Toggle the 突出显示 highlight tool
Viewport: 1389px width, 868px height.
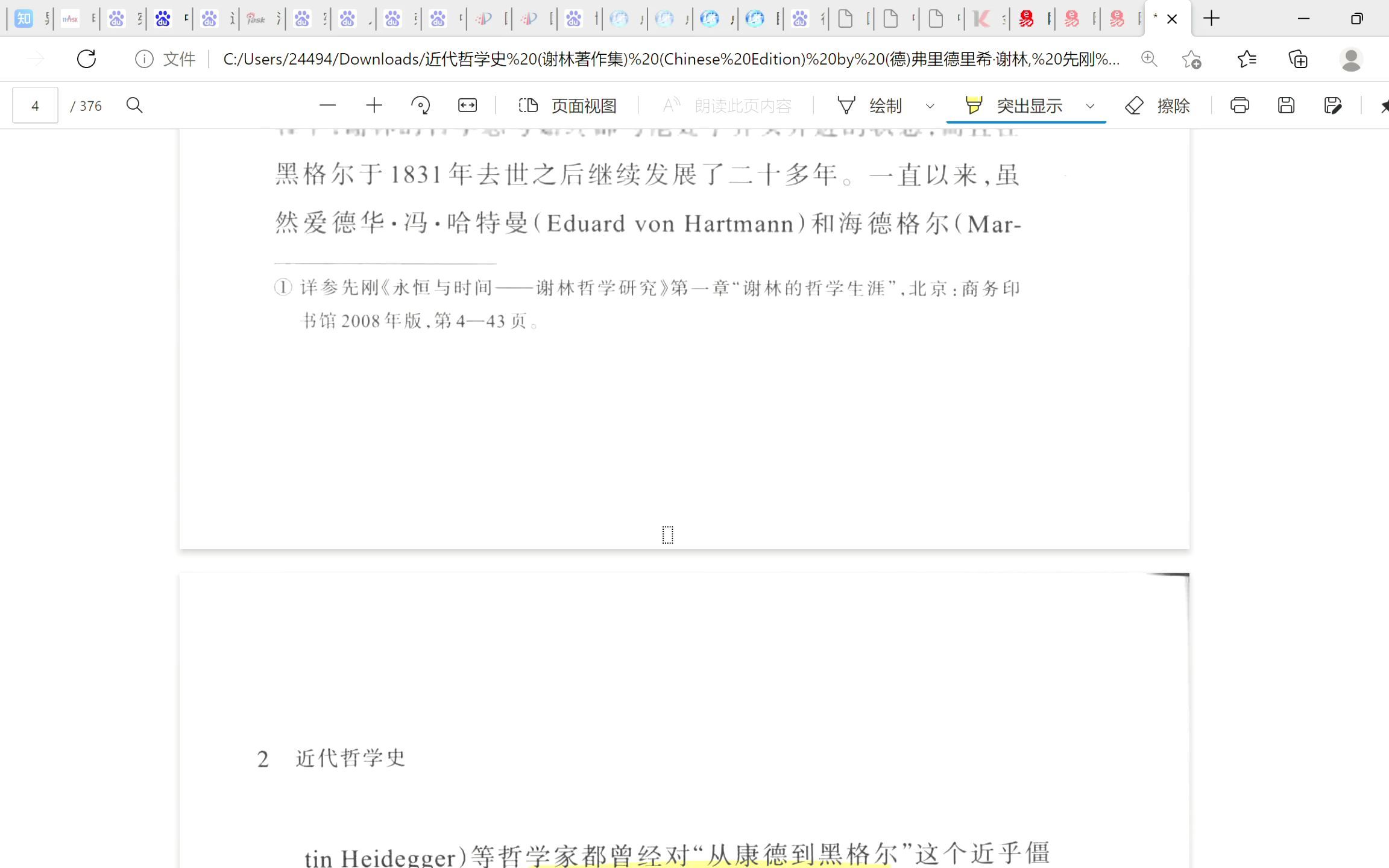pos(1014,105)
